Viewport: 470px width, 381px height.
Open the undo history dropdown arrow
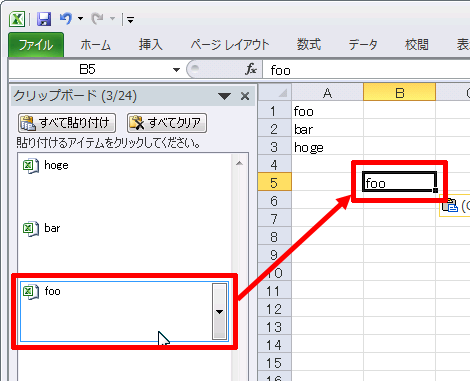click(x=80, y=19)
